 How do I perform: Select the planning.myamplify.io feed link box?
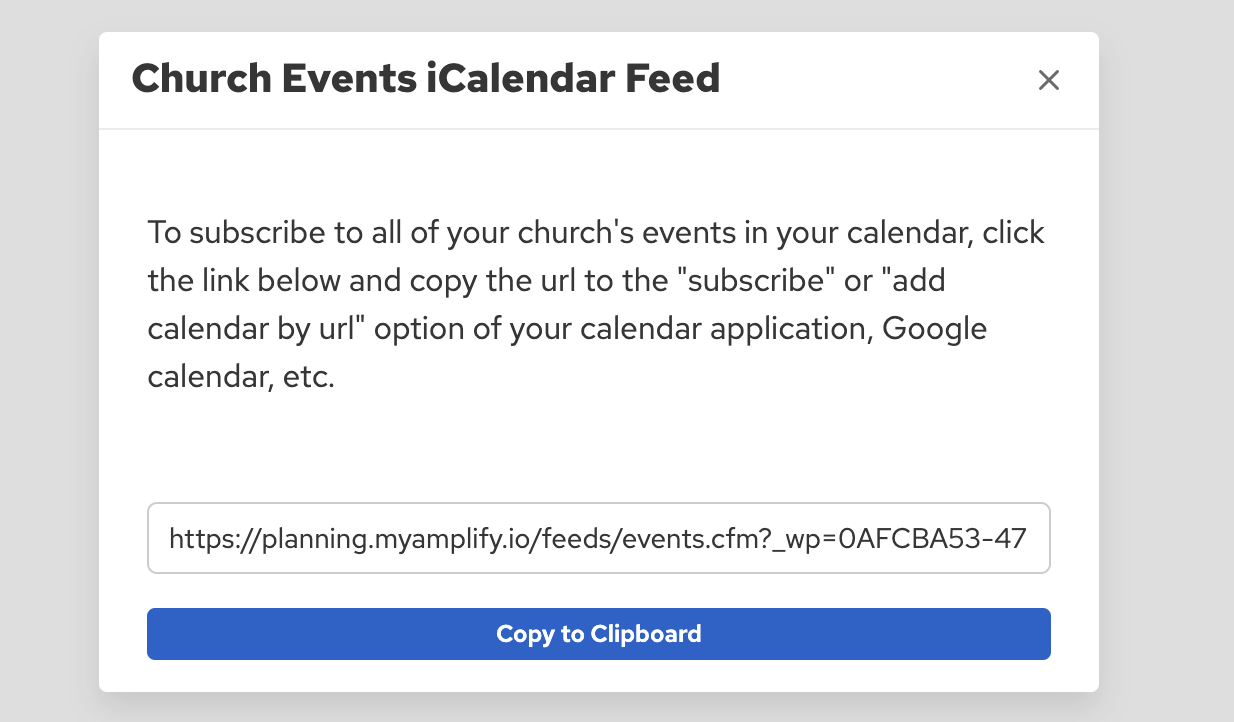[x=598, y=539]
